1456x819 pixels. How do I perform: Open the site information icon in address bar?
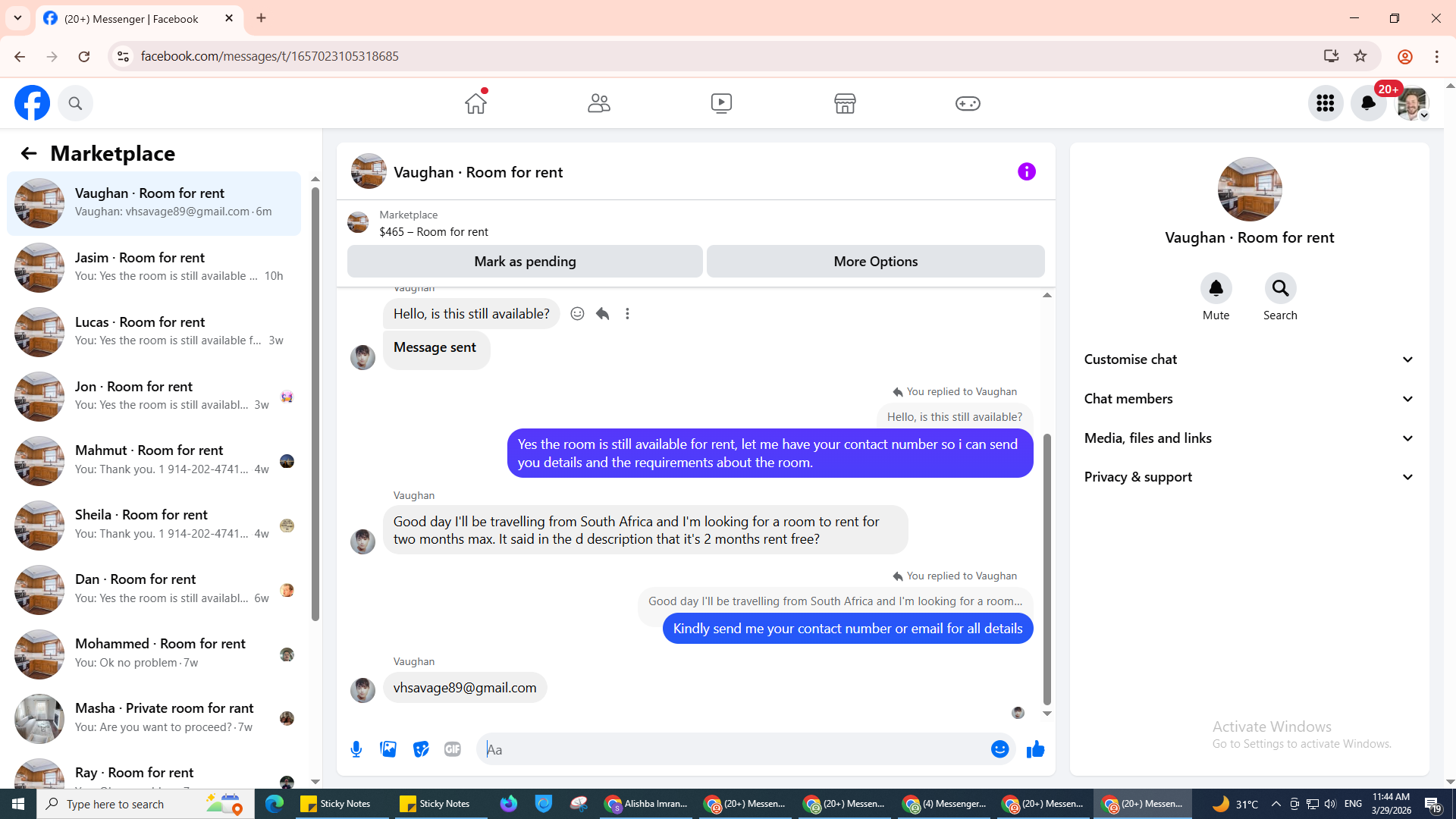[124, 56]
